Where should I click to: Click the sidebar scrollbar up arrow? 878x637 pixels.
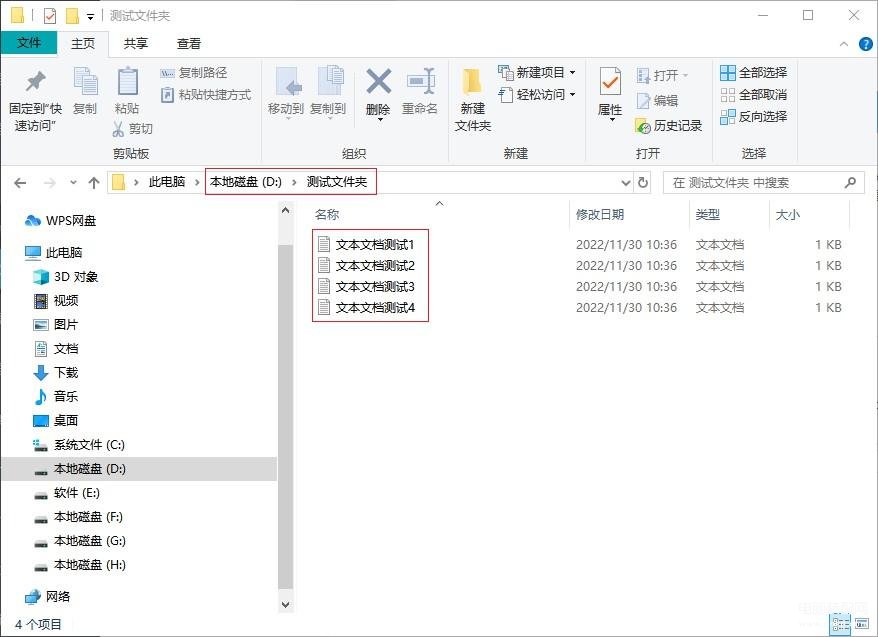[x=285, y=210]
